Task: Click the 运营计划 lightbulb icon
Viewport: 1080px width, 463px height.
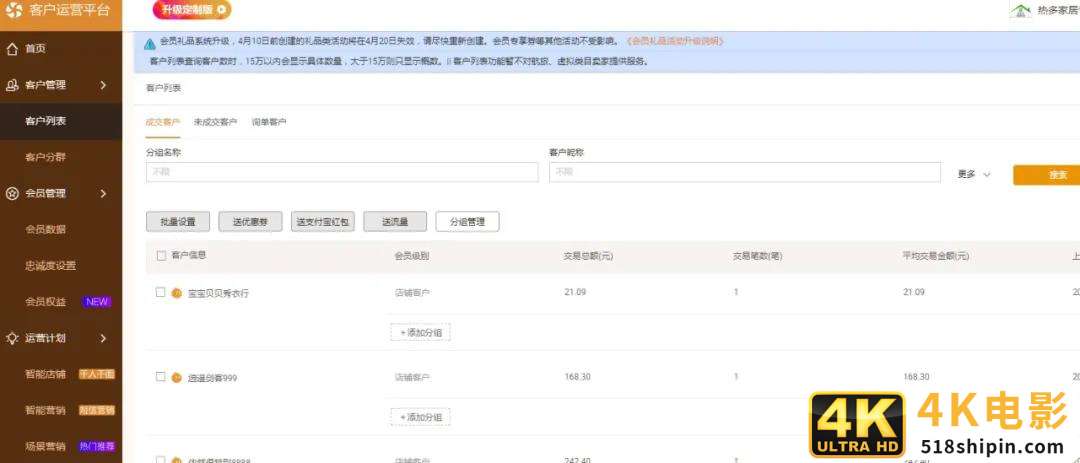Action: pos(12,338)
